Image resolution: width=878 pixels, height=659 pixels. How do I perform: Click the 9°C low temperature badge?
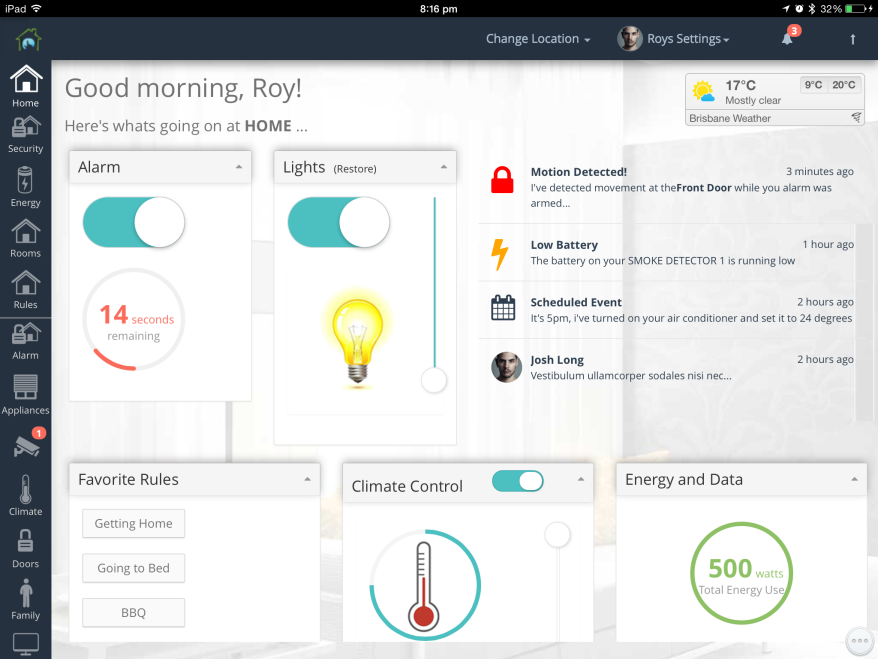(x=813, y=85)
